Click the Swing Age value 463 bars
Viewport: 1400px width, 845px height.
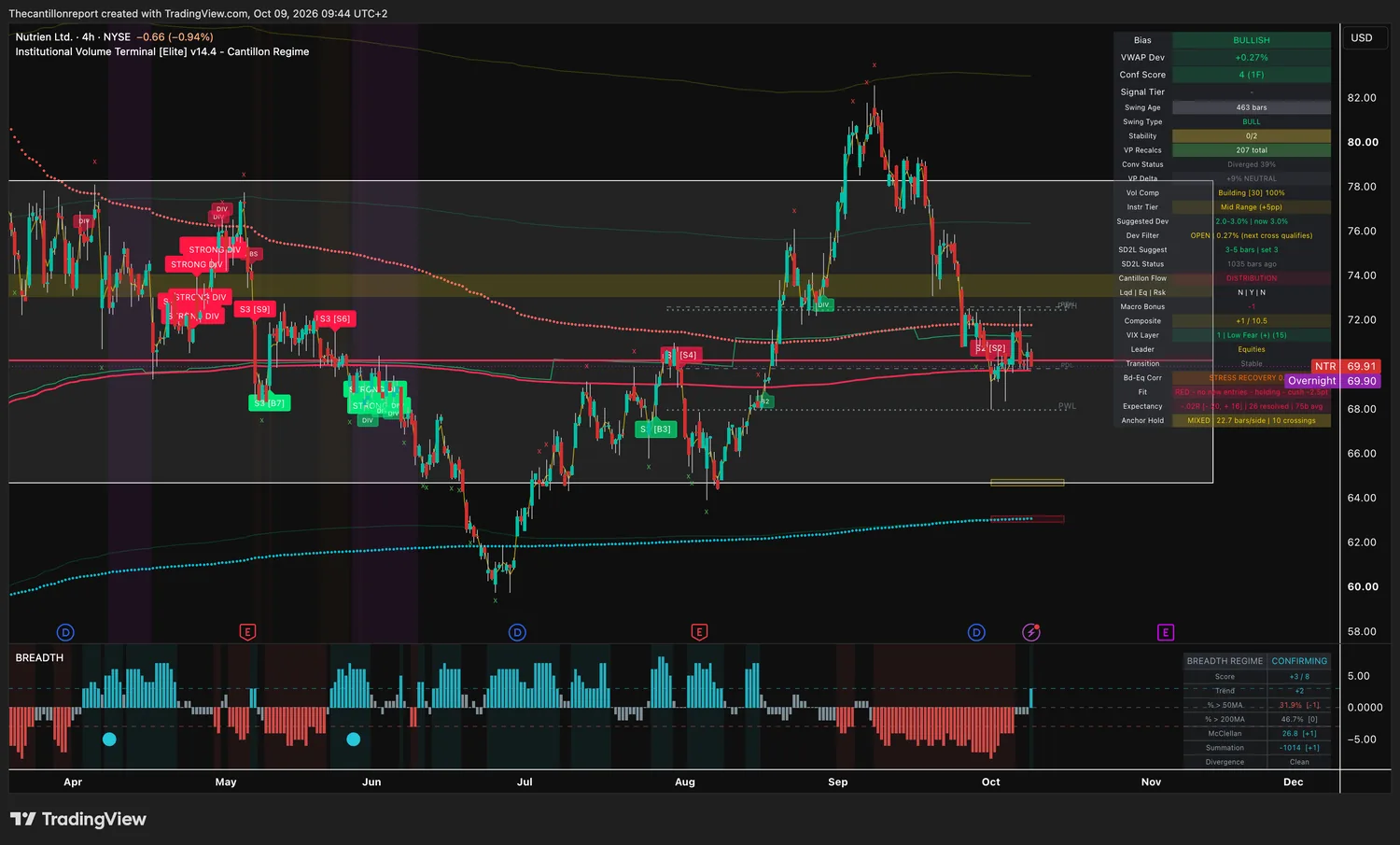(1252, 107)
